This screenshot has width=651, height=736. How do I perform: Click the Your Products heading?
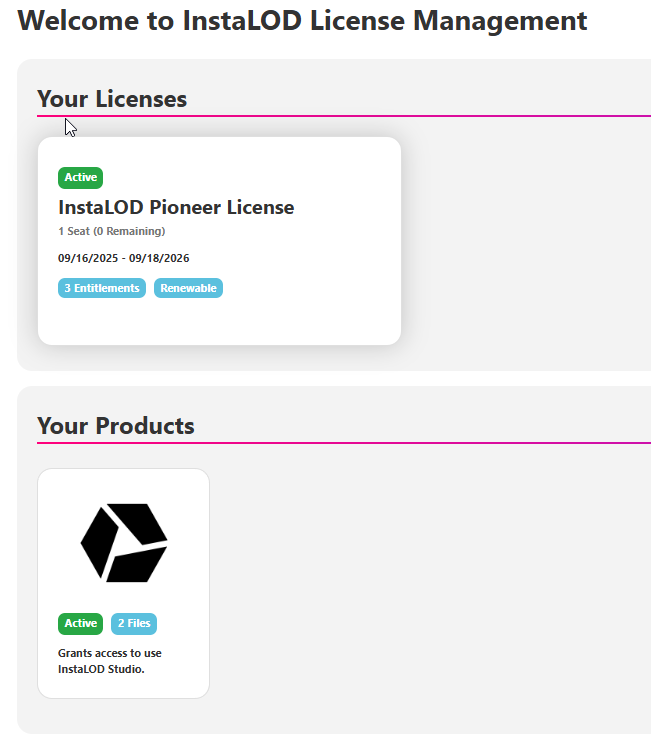coord(116,426)
